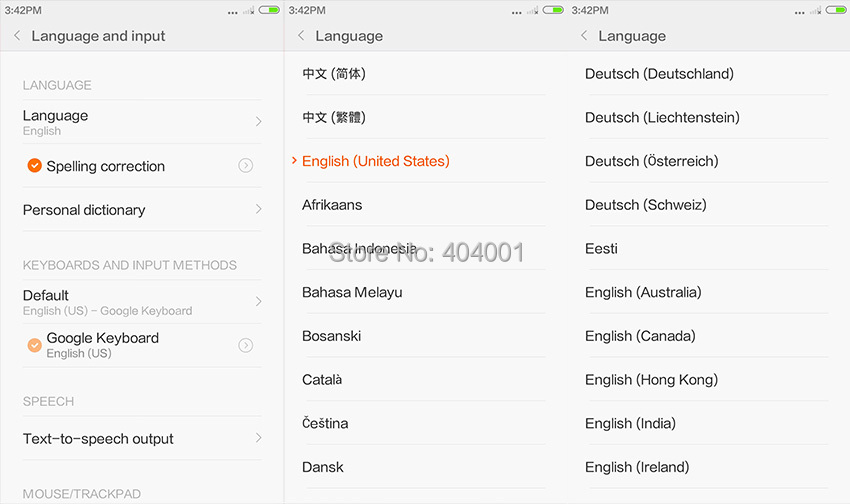
Task: Pick Deutsch (Österreich) language option
Action: coord(651,161)
